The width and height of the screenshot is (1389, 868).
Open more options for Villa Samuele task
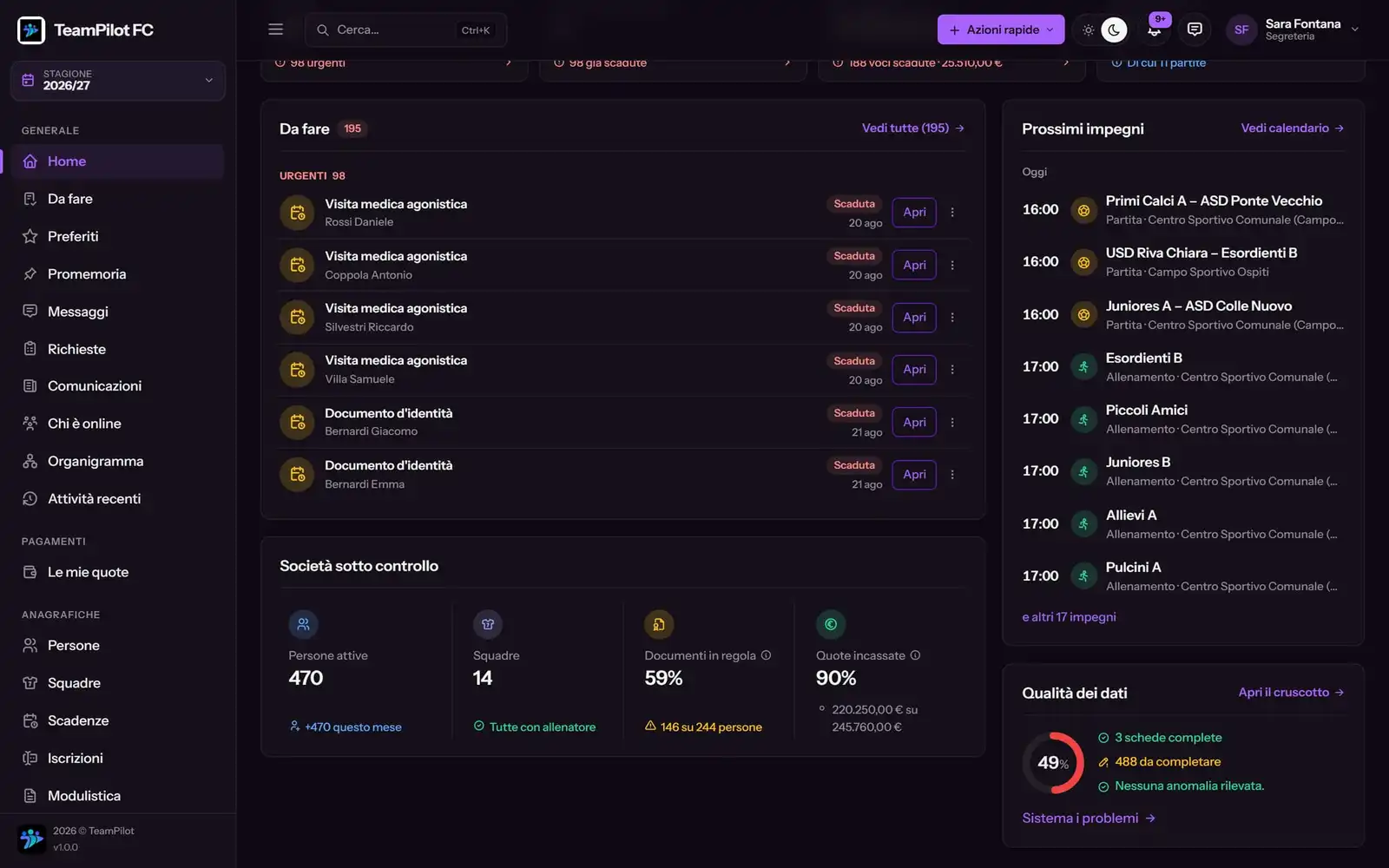pos(952,369)
